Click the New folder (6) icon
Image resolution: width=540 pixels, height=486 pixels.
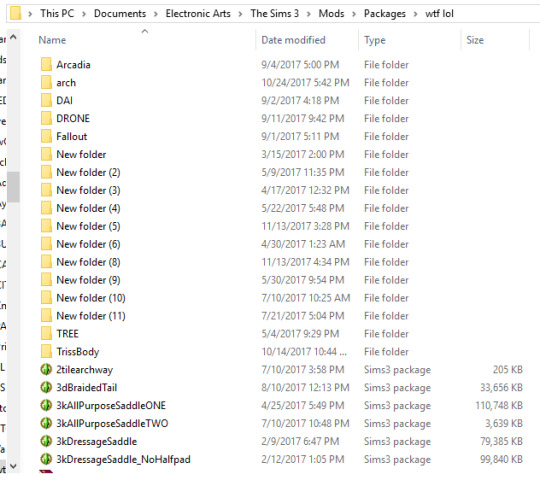tap(46, 244)
